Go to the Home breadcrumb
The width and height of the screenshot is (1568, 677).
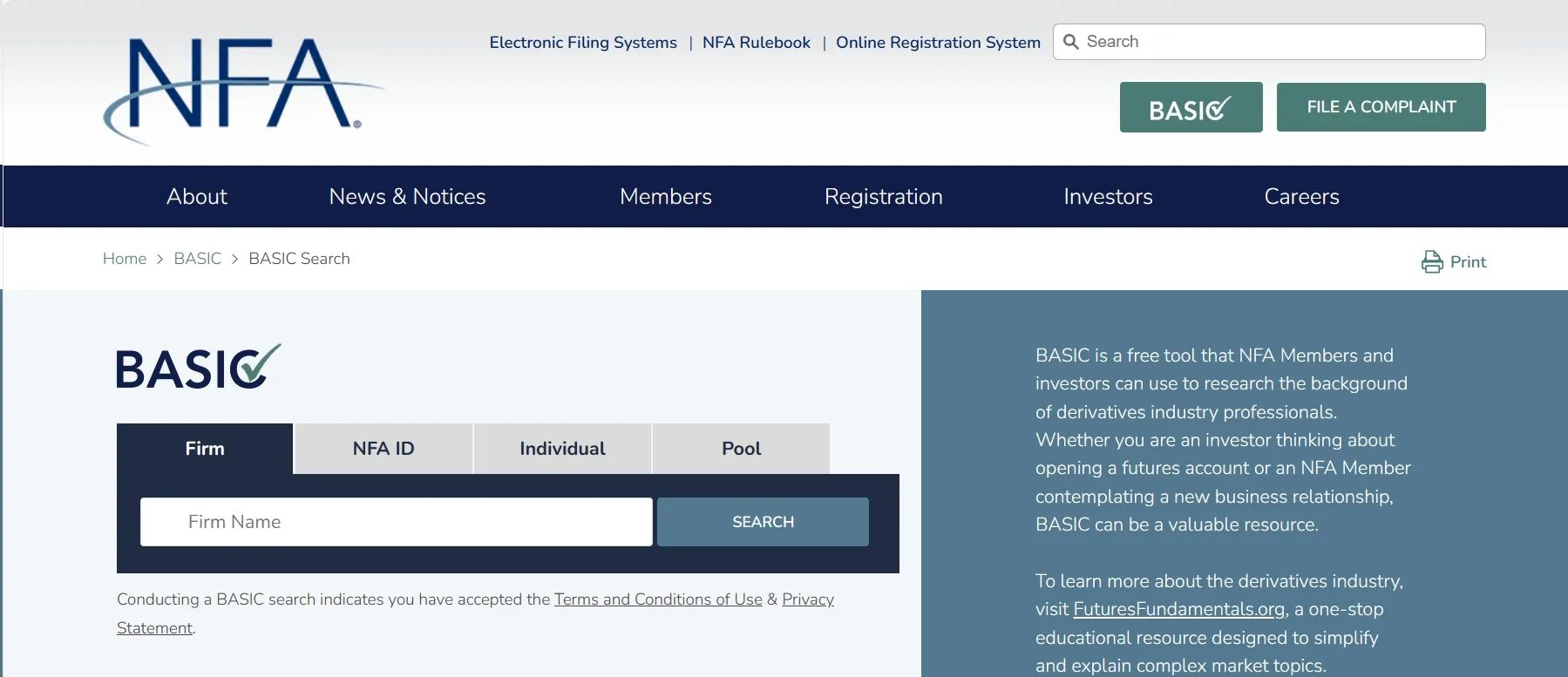125,259
